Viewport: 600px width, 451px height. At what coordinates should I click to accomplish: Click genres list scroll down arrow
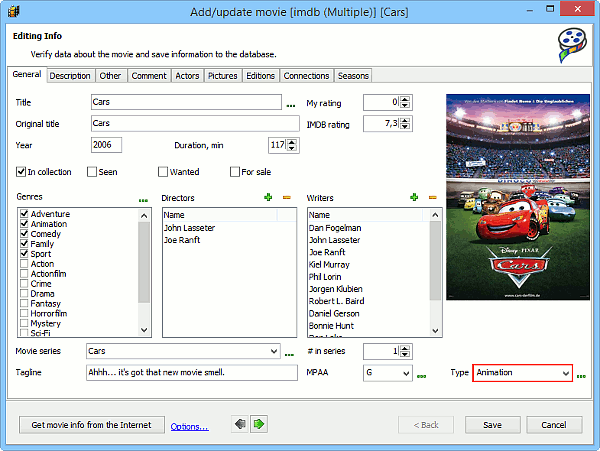coord(144,330)
